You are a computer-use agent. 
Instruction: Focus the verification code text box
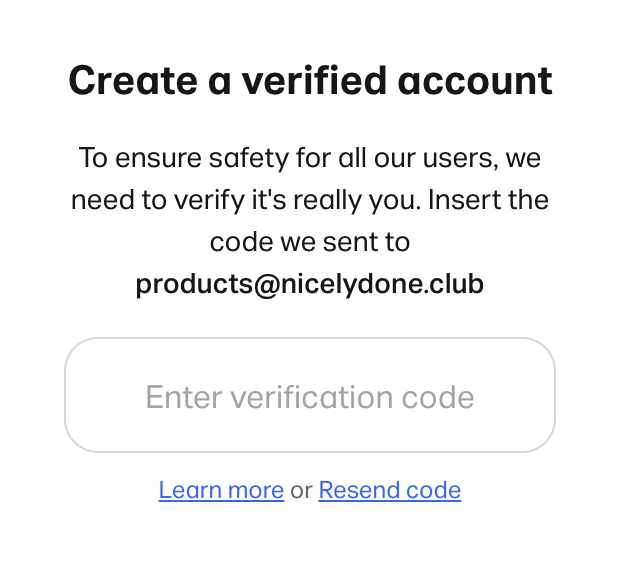(x=310, y=396)
